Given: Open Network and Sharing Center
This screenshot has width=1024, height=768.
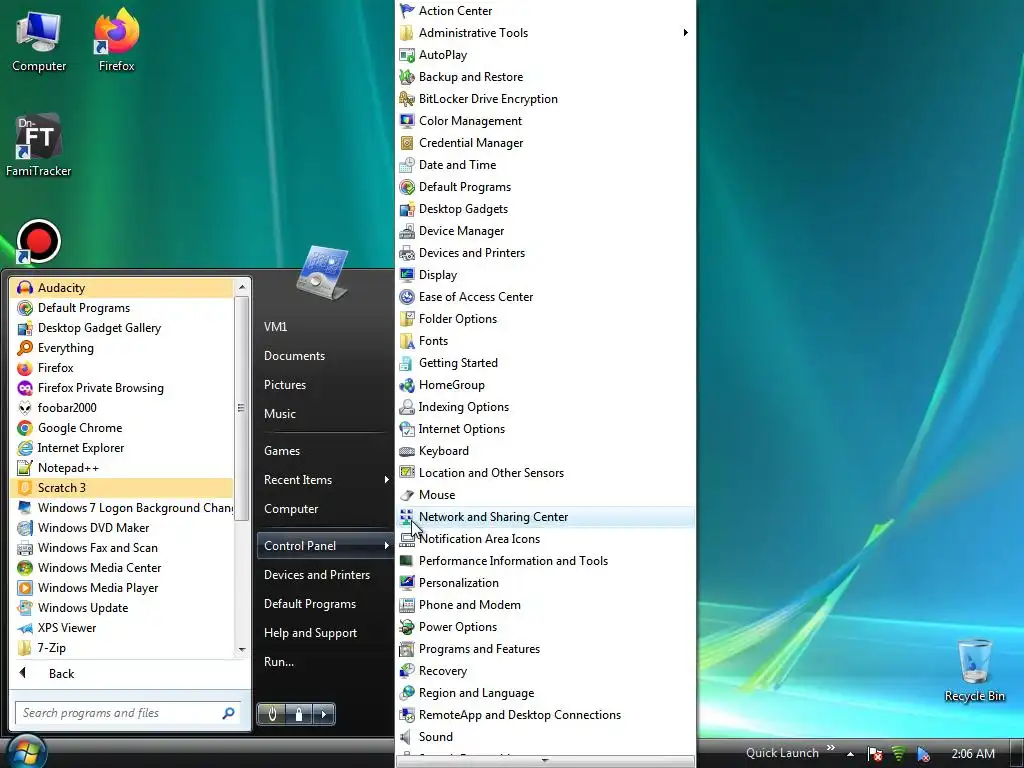Looking at the screenshot, I should pos(545,517).
